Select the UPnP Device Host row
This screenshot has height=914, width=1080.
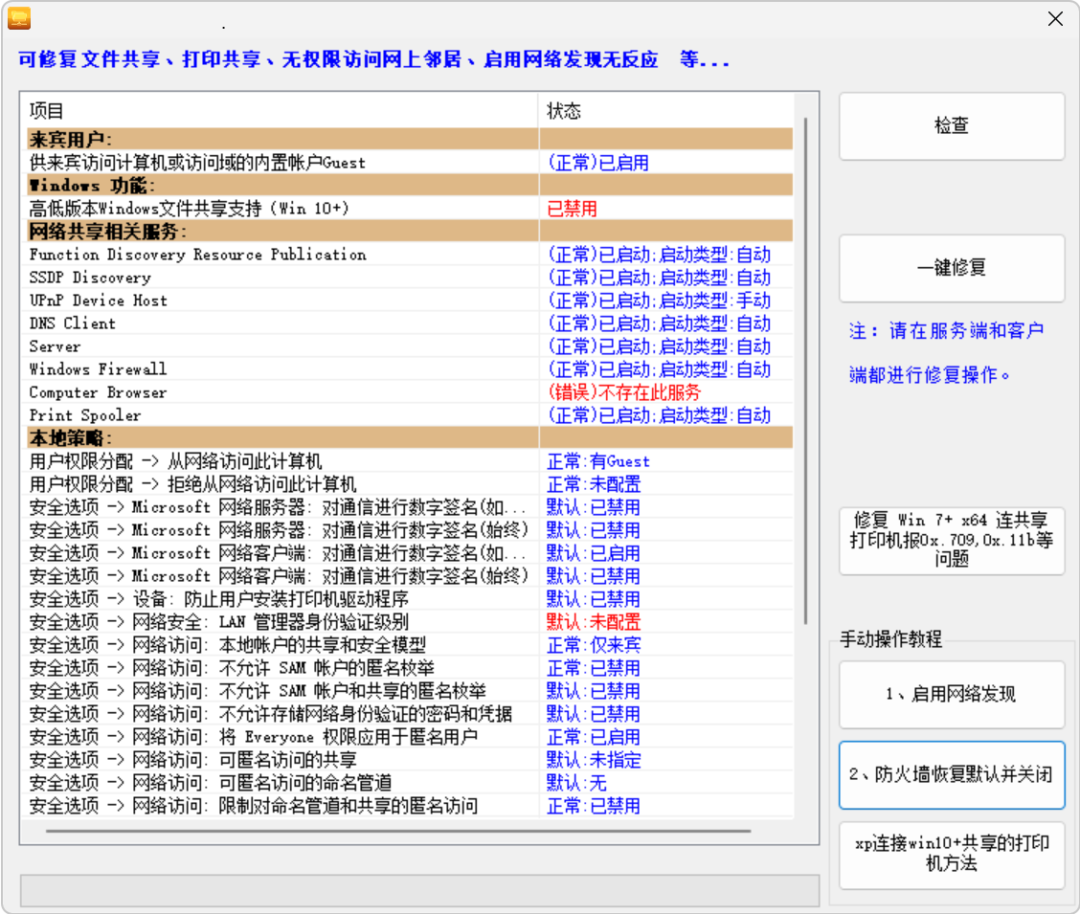point(411,300)
